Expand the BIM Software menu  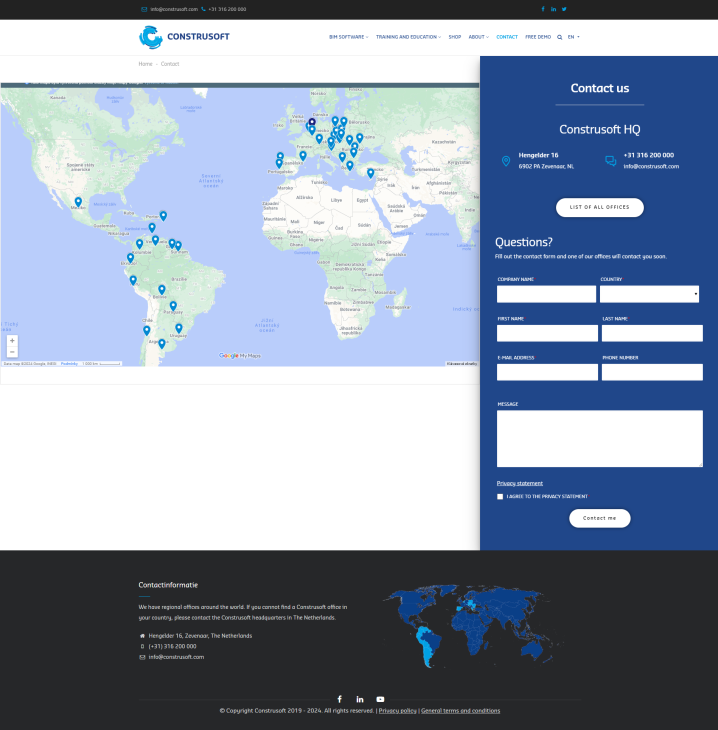tap(348, 37)
